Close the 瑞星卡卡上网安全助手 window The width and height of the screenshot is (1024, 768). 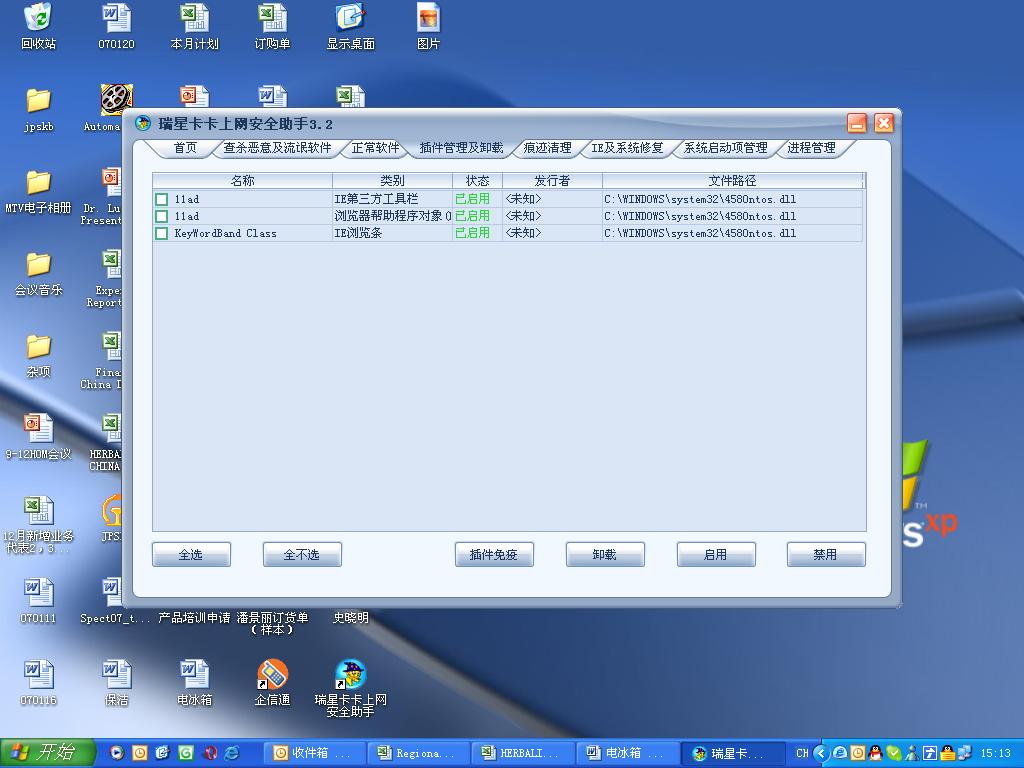[884, 123]
